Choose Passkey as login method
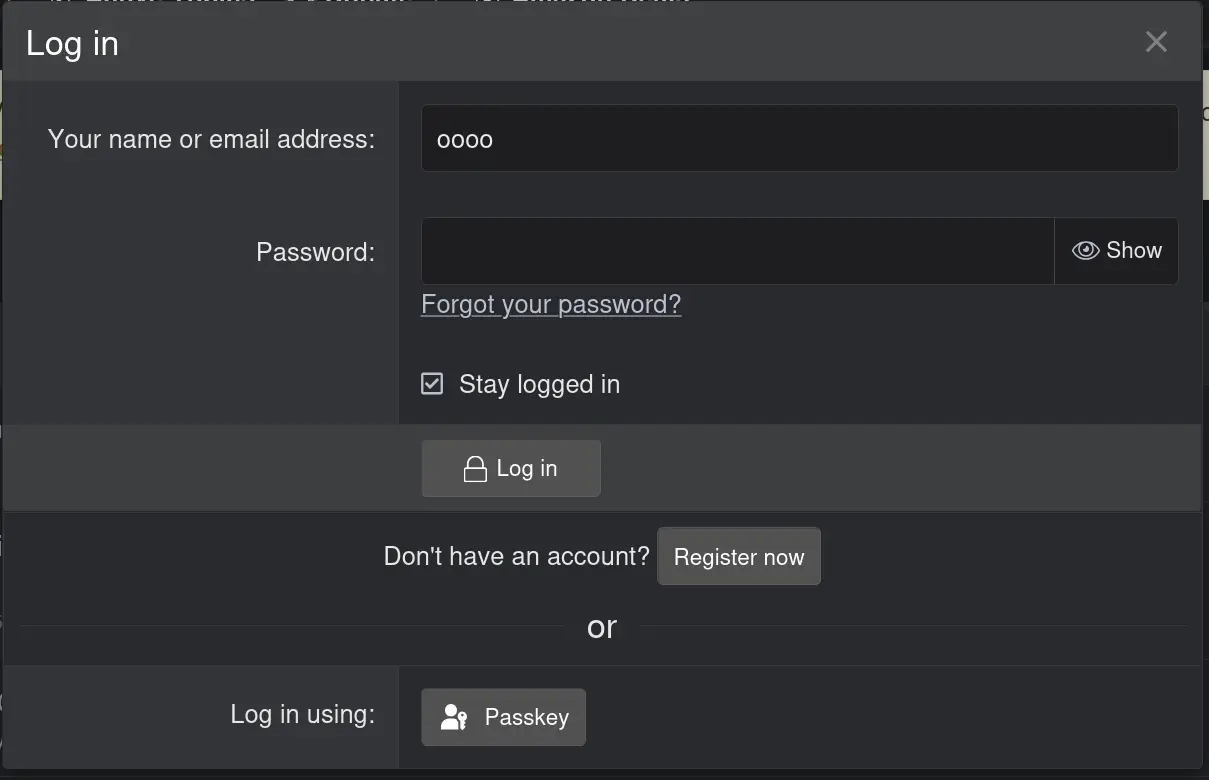The height and width of the screenshot is (780, 1209). pyautogui.click(x=504, y=717)
